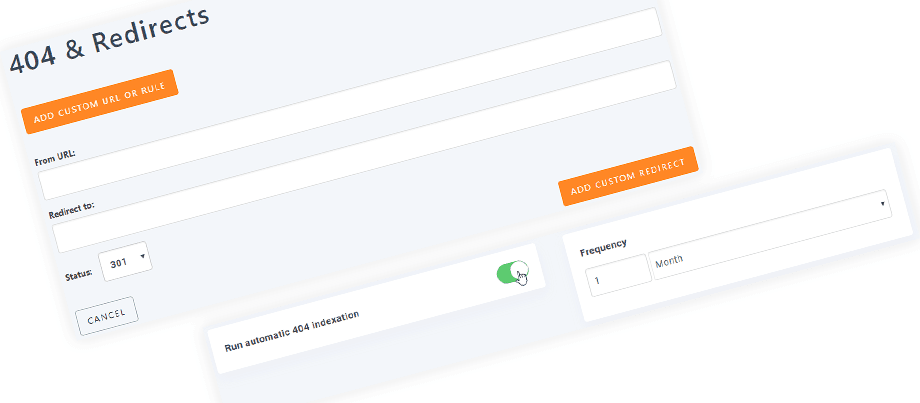
Task: Click the Frequency label
Action: pos(603,247)
